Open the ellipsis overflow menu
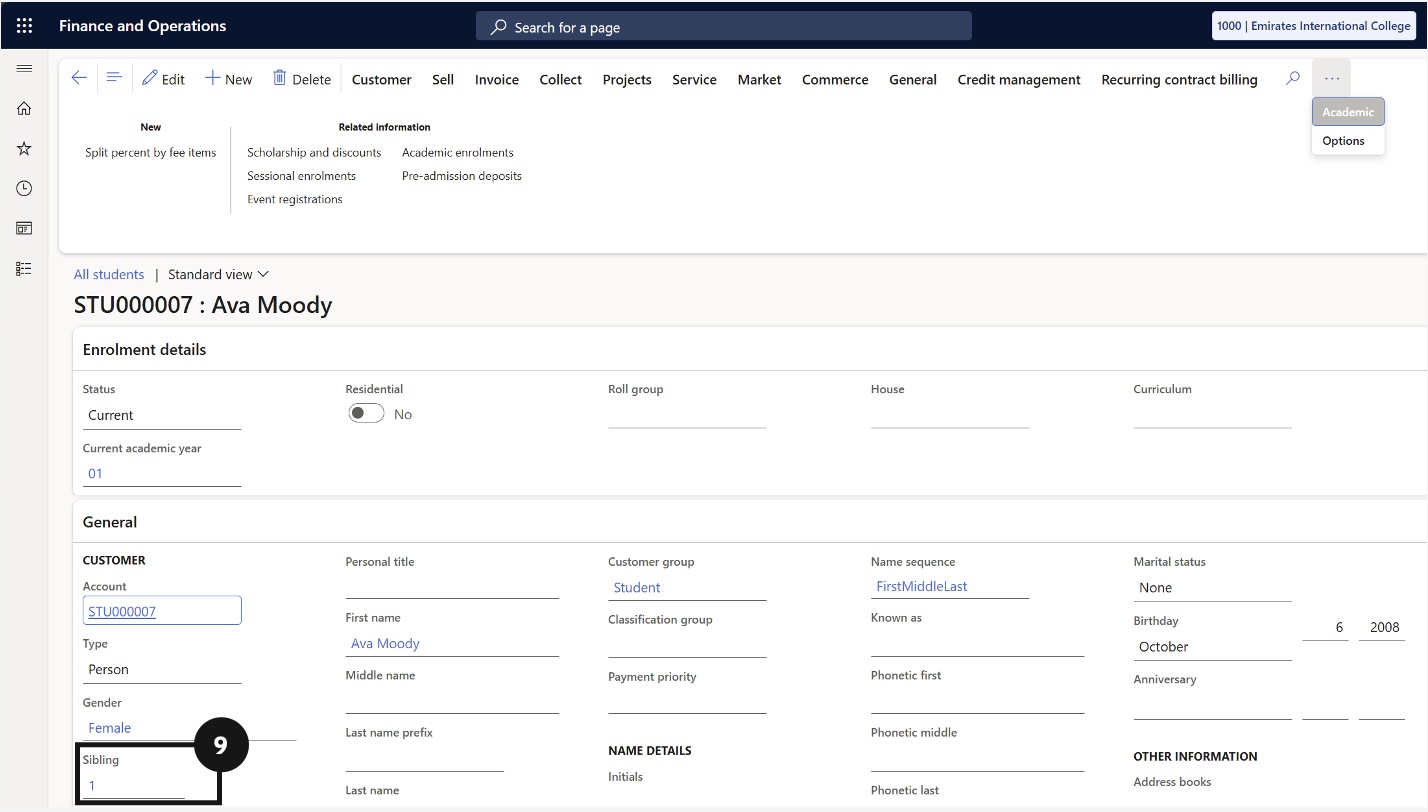The image size is (1428, 812). (1331, 78)
